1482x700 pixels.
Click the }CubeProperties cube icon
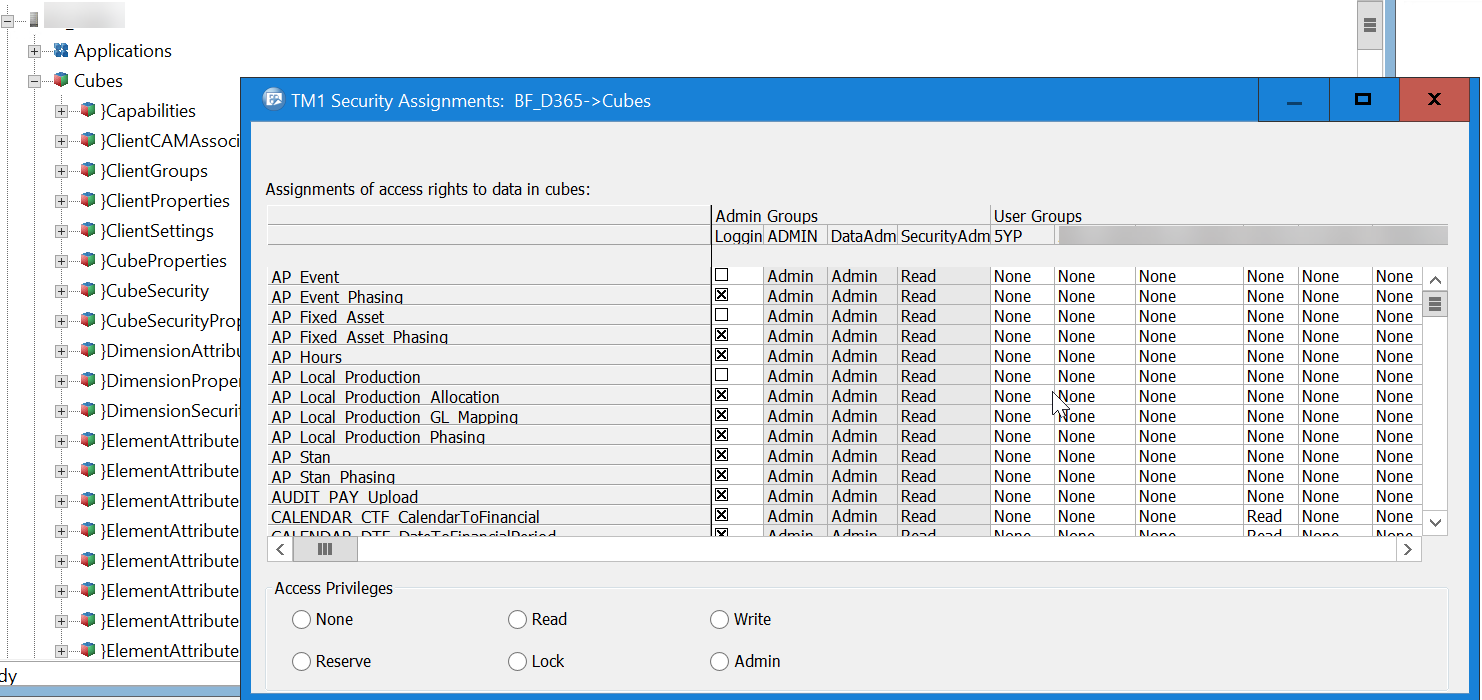tap(88, 261)
